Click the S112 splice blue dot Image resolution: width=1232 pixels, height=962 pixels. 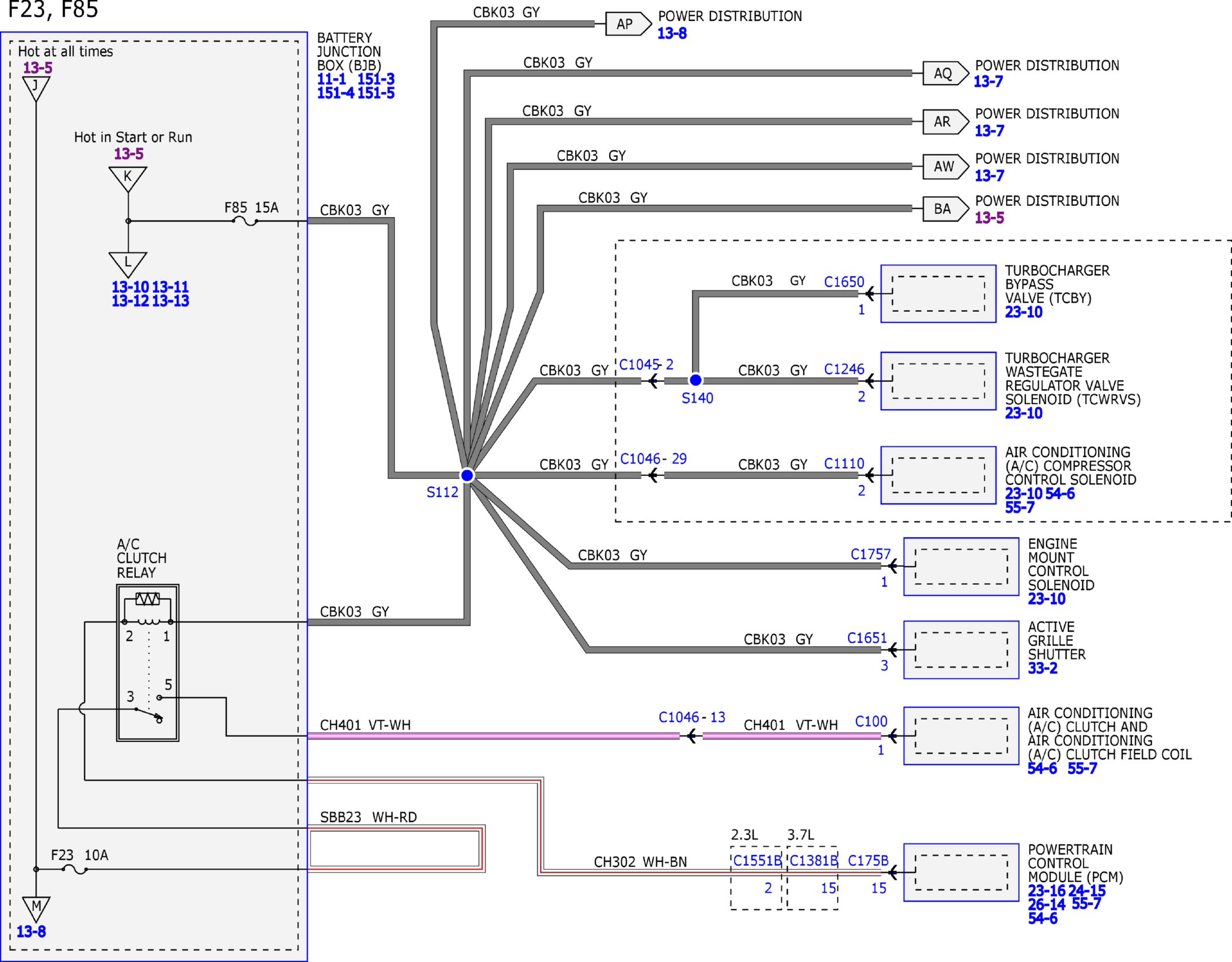467,476
